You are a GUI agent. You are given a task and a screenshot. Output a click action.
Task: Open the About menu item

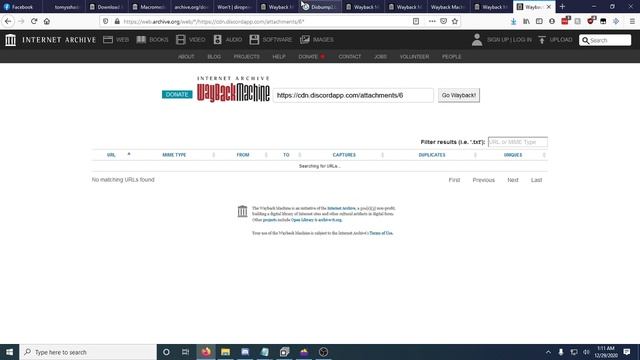(186, 57)
